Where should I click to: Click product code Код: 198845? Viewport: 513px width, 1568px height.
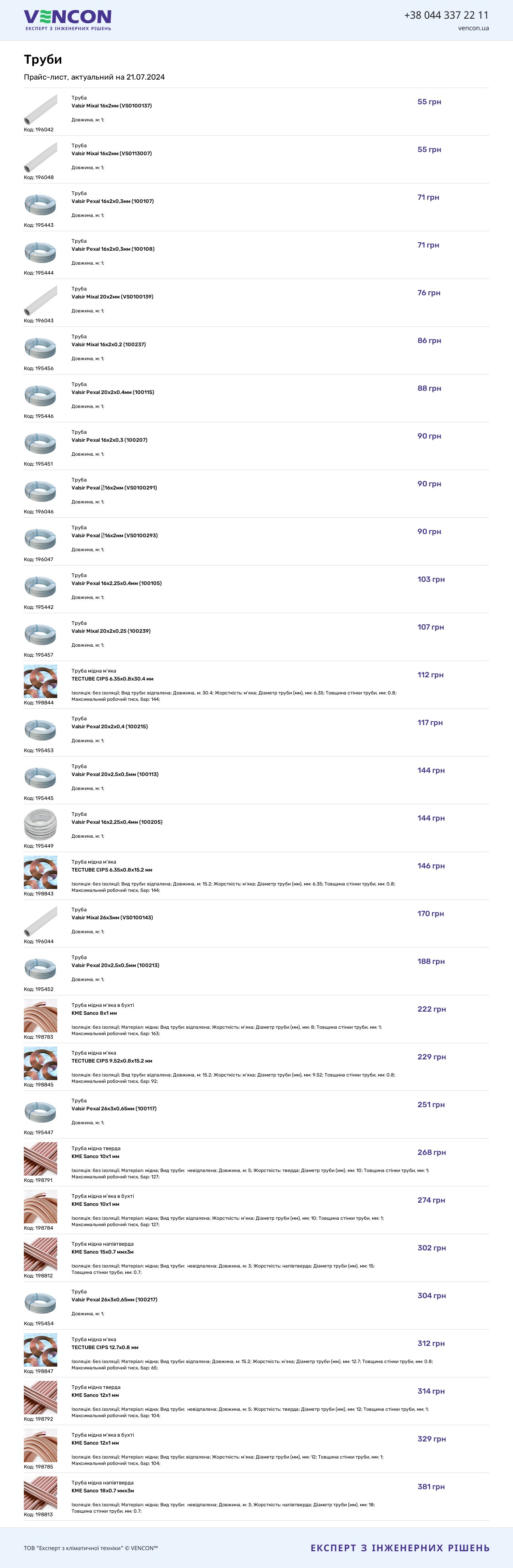[38, 1085]
